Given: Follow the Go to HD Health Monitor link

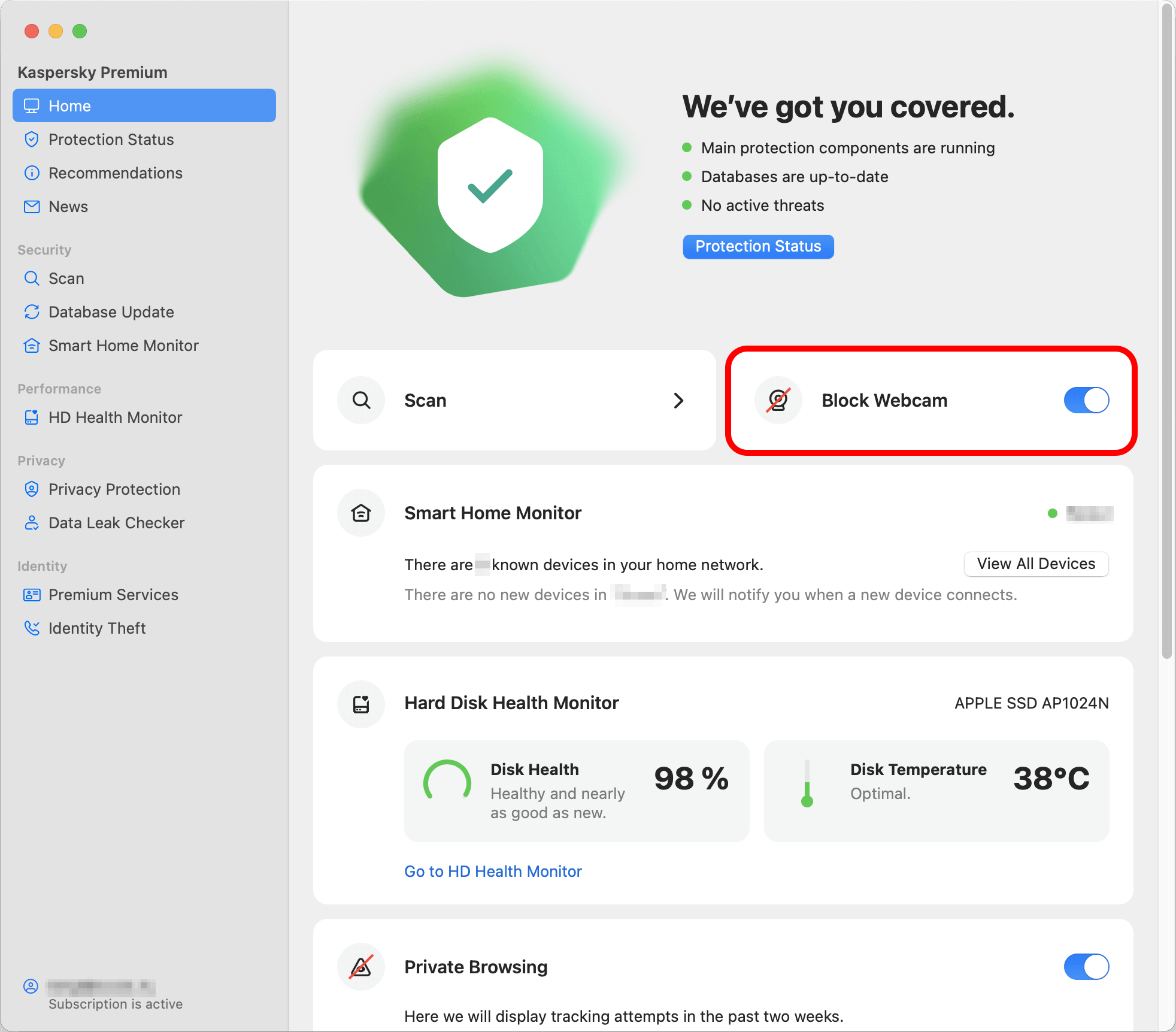Looking at the screenshot, I should (493, 871).
